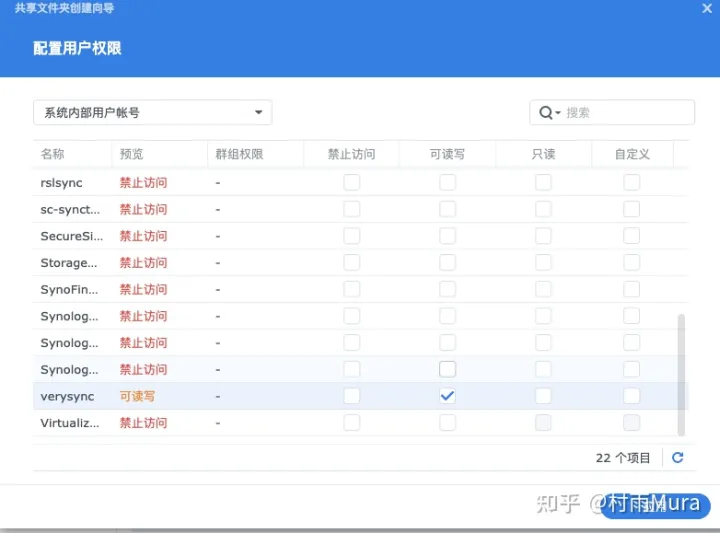This screenshot has width=720, height=533.
Task: Select the Virtualiz... user name
Action: (x=70, y=423)
